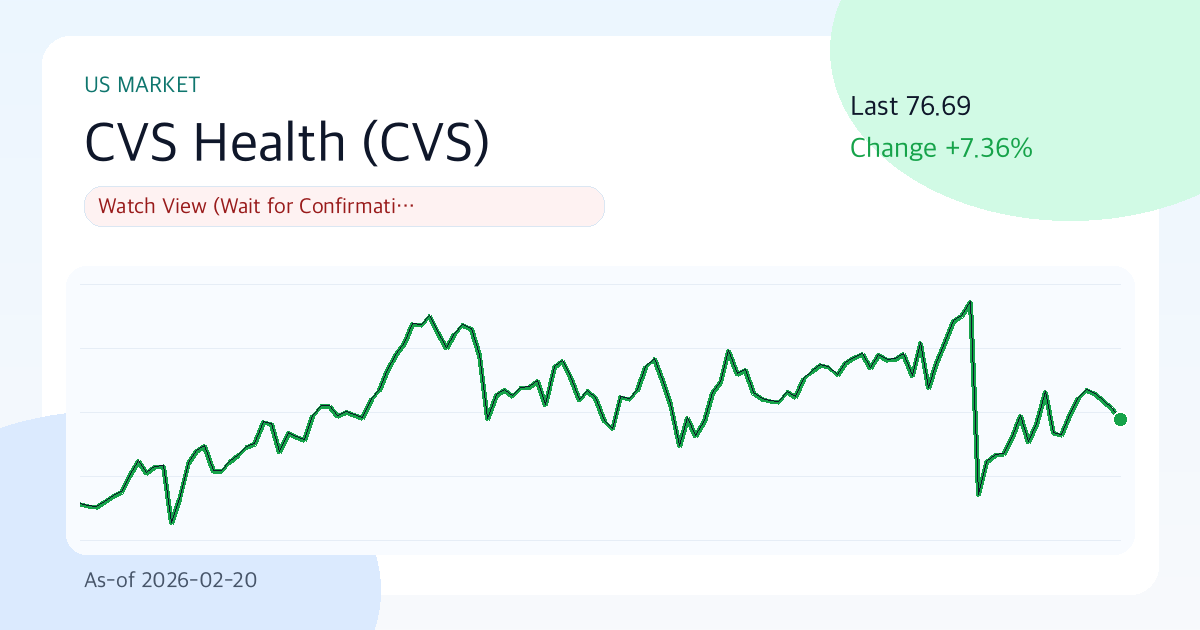Image resolution: width=1200 pixels, height=630 pixels.
Task: Click the first major peak of the price line
Action: coord(429,316)
